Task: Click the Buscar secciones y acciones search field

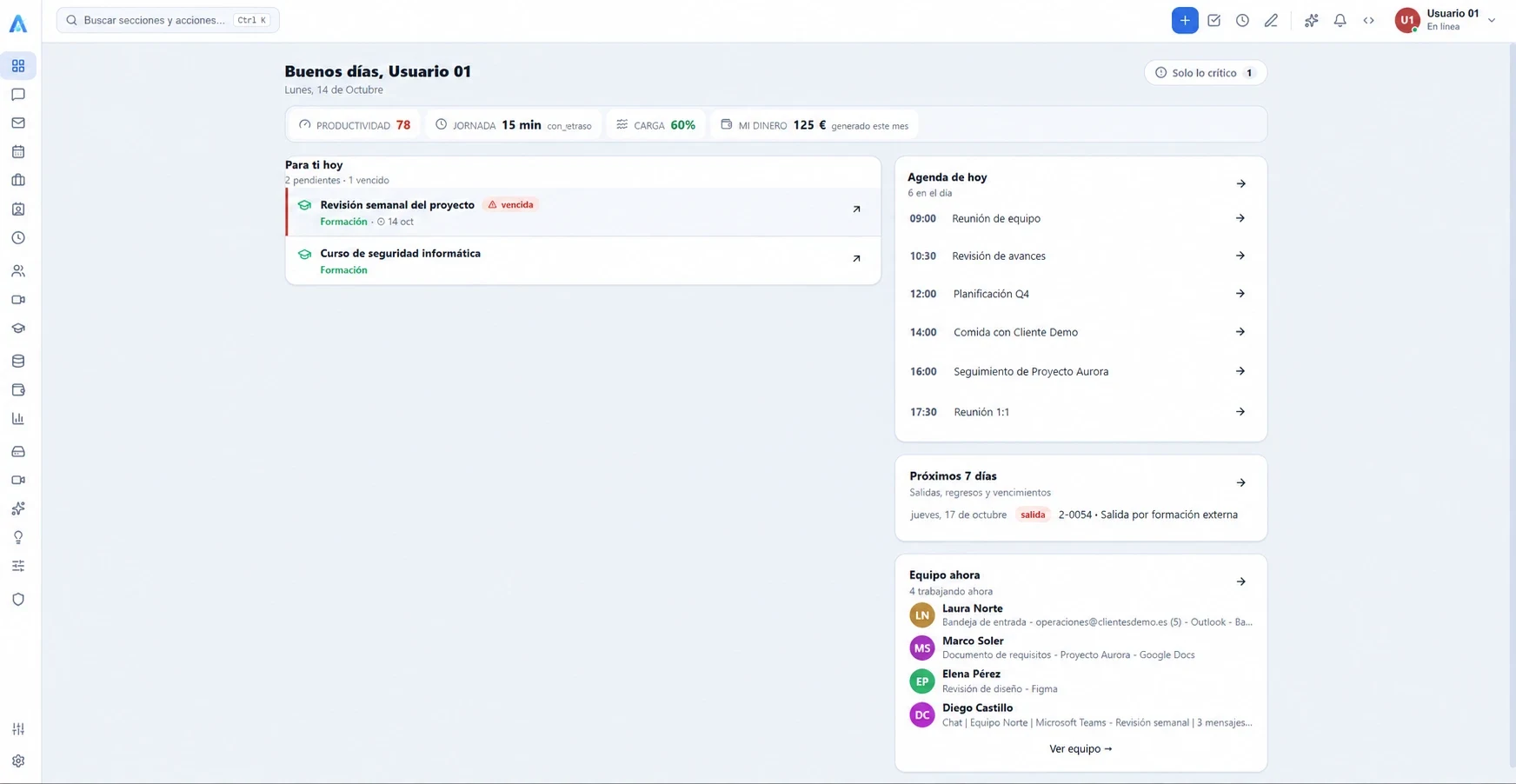Action: click(168, 20)
